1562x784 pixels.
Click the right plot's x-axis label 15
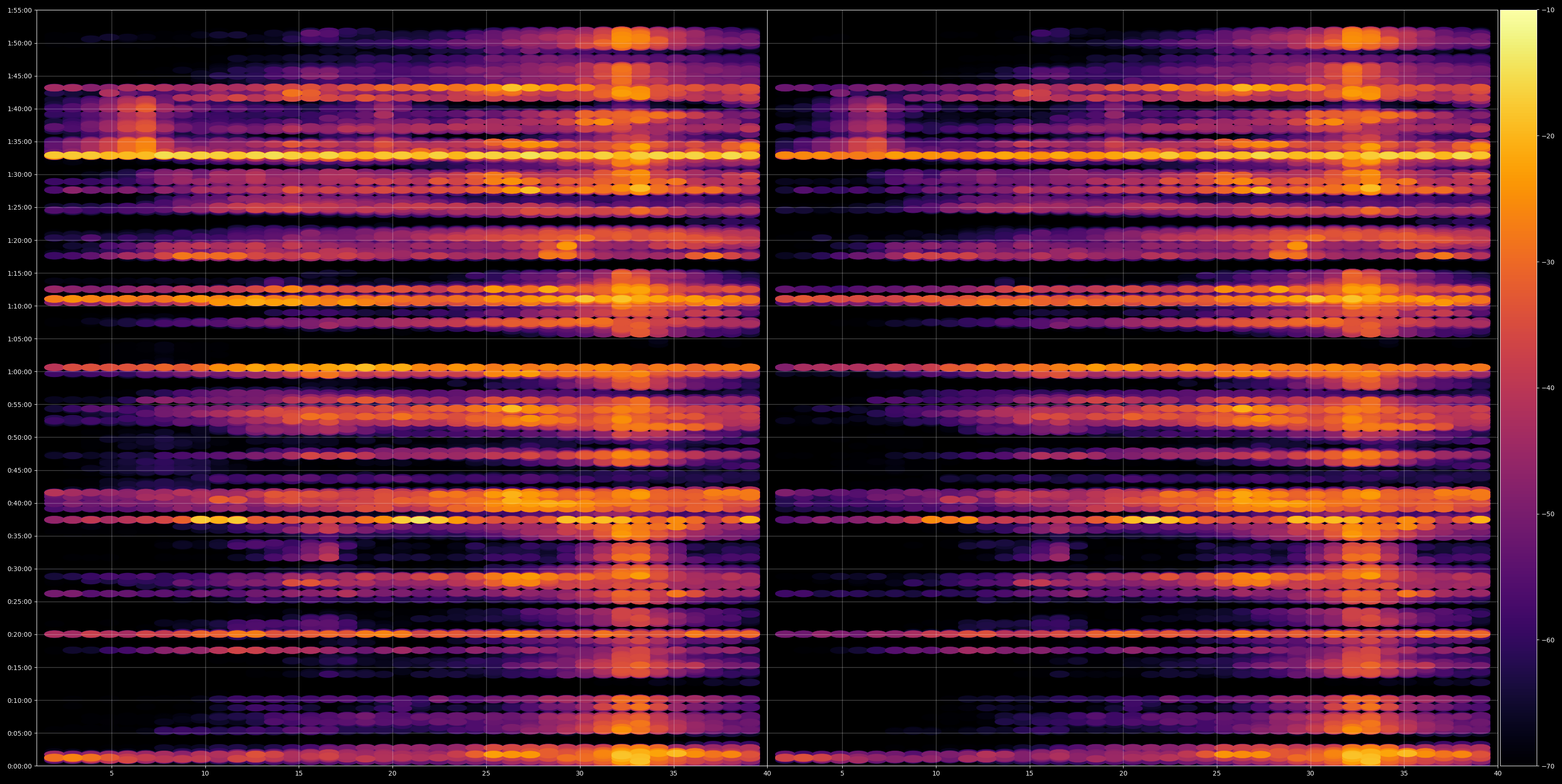pyautogui.click(x=1030, y=774)
